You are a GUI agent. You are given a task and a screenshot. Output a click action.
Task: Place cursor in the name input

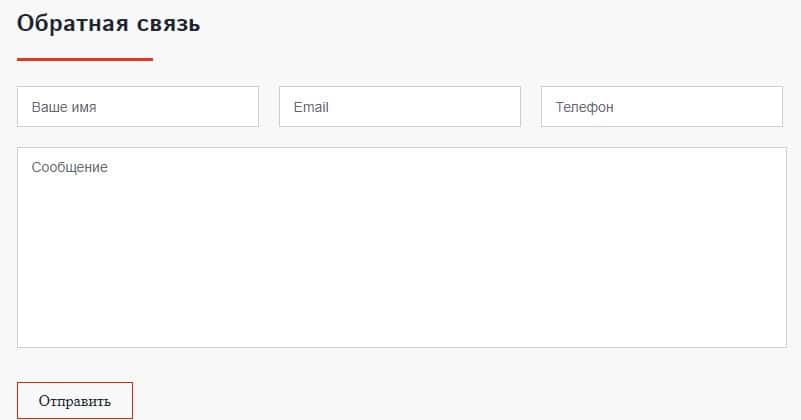138,107
